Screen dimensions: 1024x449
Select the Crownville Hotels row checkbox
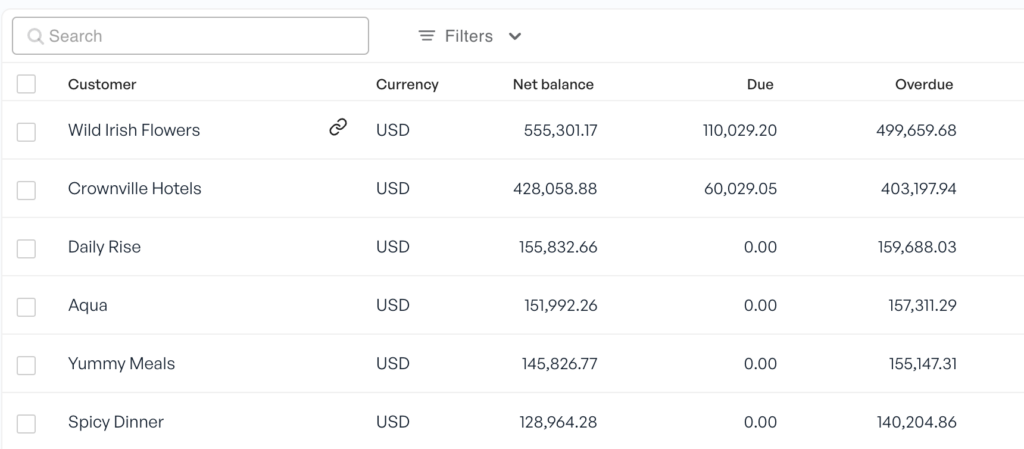point(26,191)
